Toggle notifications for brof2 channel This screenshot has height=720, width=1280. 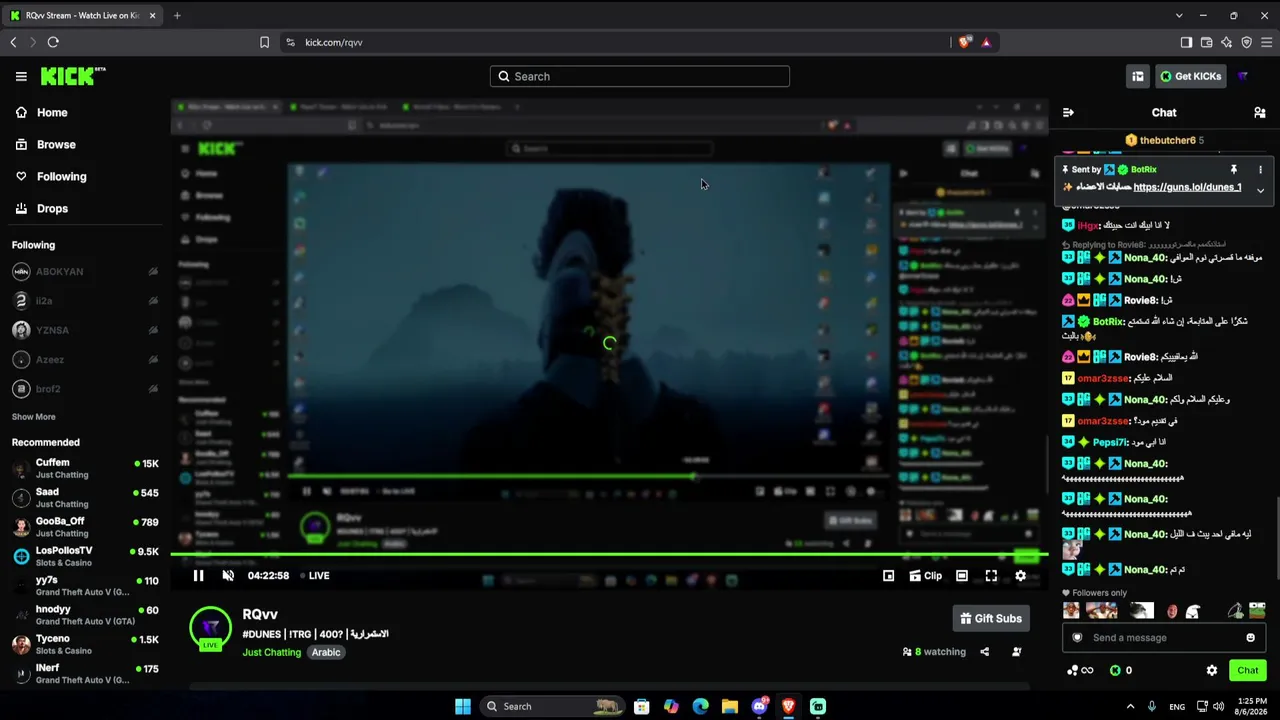(153, 389)
